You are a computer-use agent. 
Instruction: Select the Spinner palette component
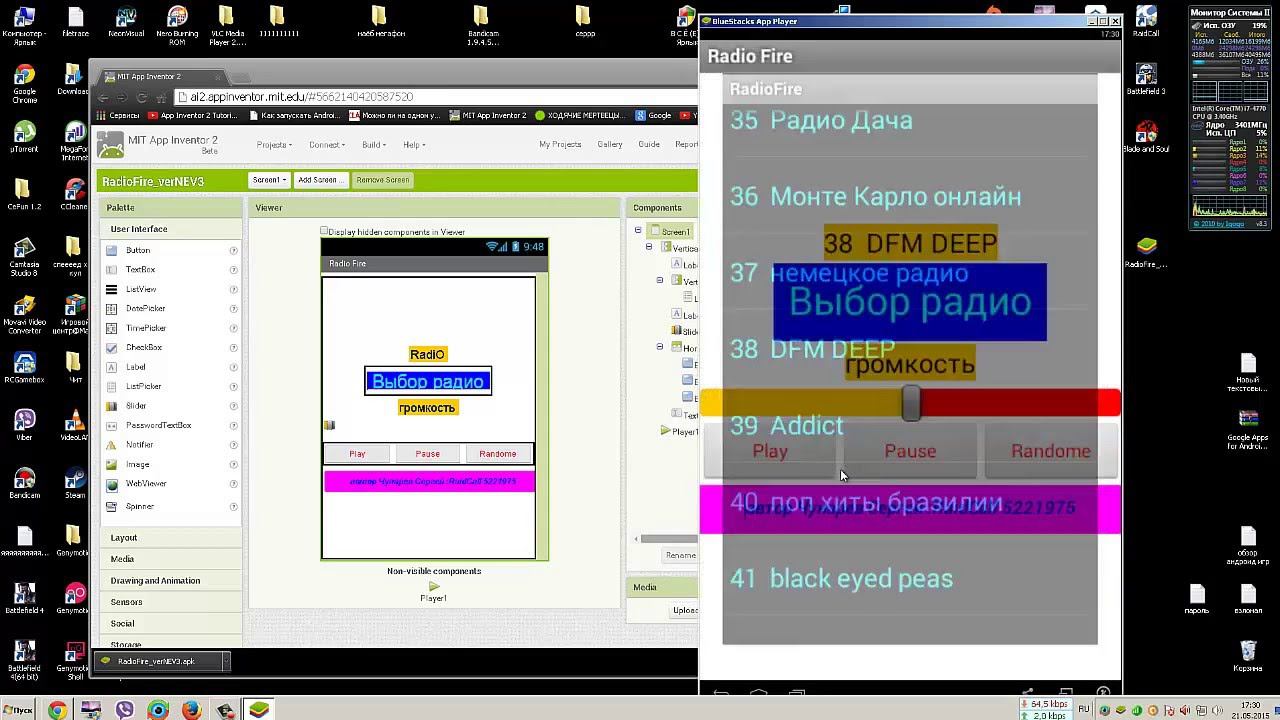(139, 507)
